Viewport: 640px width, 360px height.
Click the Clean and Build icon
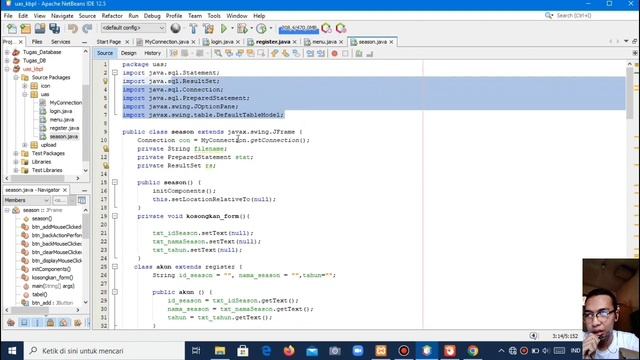click(x=209, y=28)
